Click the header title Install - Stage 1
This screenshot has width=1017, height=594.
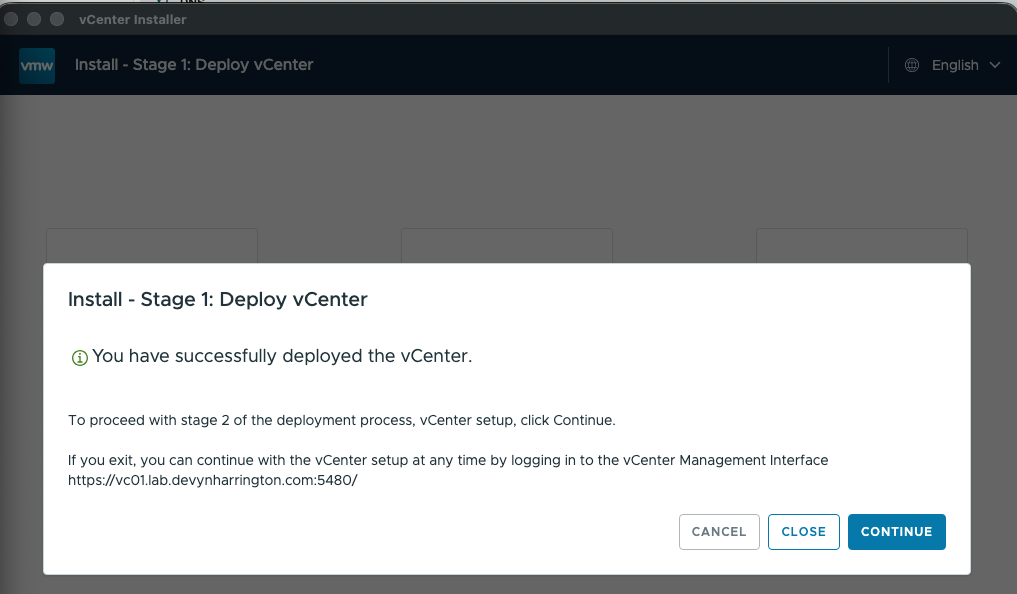pos(194,65)
